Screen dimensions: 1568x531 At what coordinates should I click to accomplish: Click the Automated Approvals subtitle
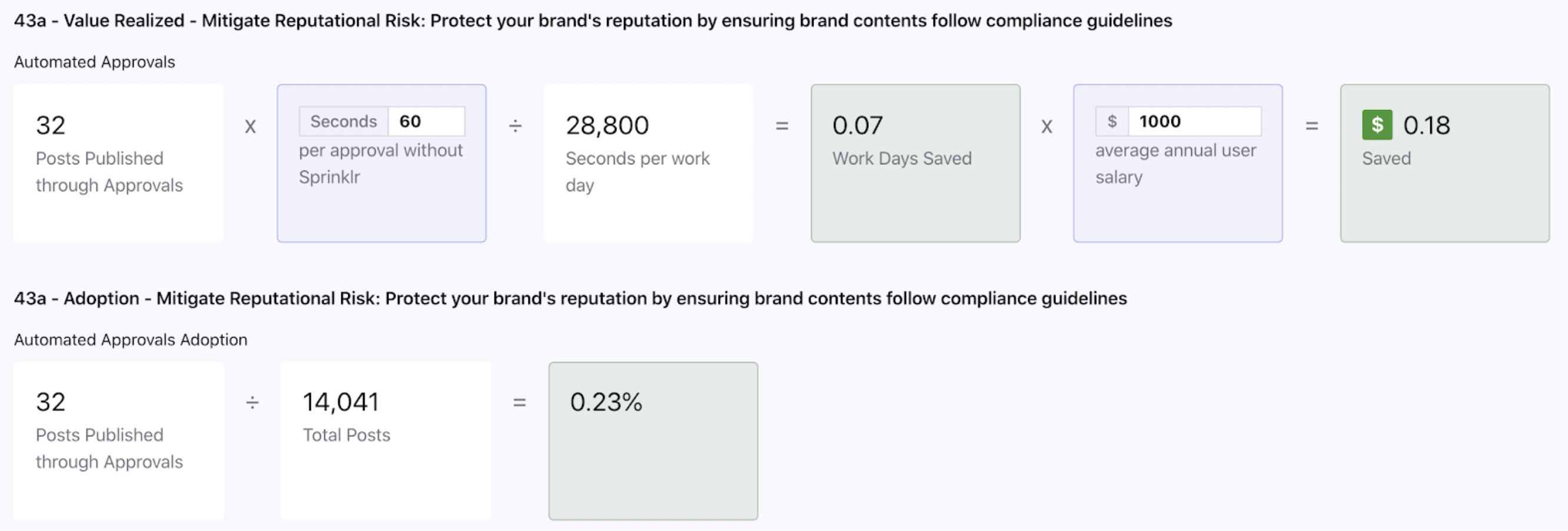(94, 62)
